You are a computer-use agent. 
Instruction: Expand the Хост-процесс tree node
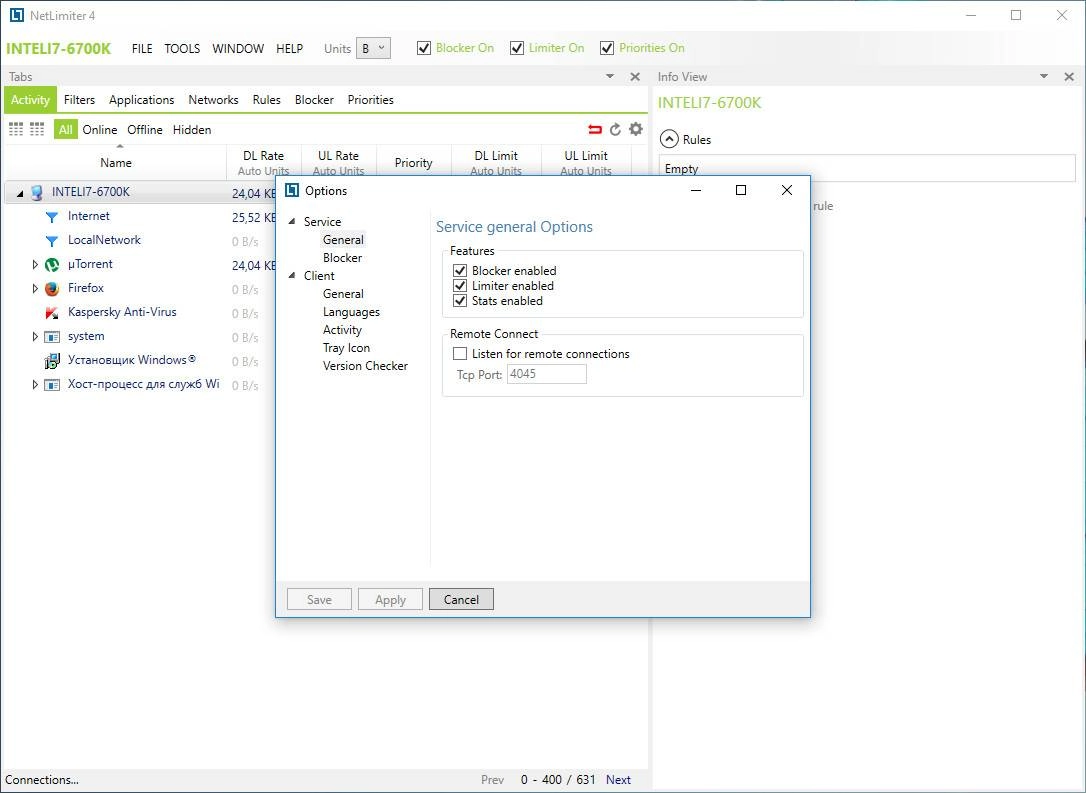click(x=35, y=384)
